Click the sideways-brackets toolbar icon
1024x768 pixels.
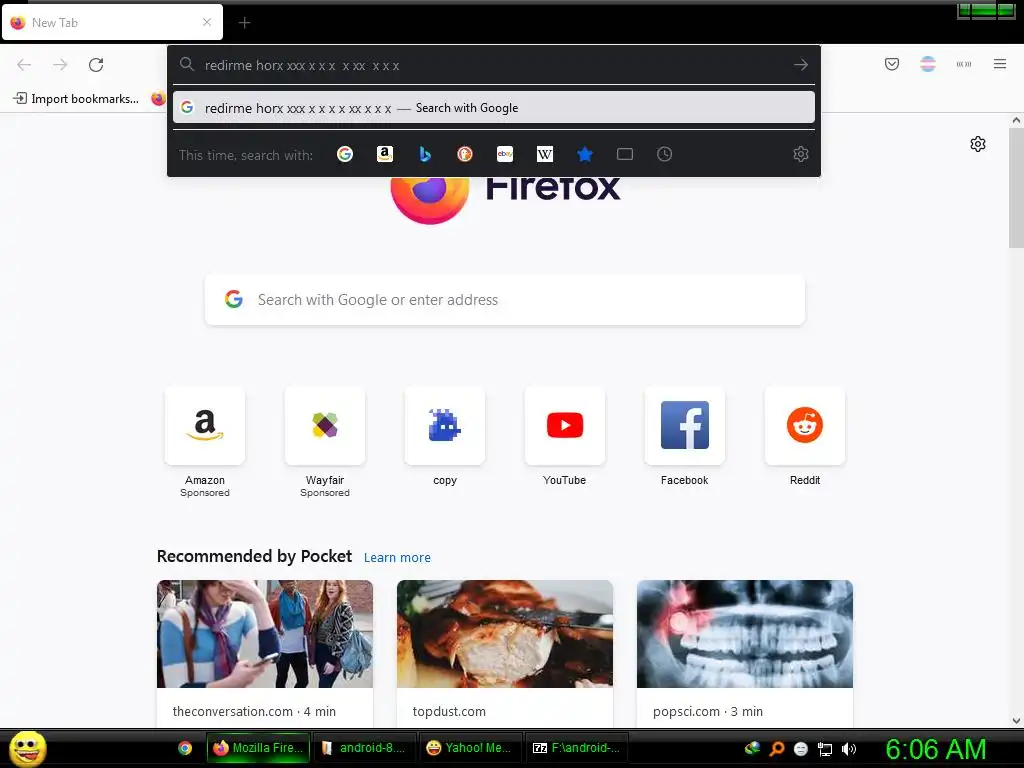coord(963,64)
